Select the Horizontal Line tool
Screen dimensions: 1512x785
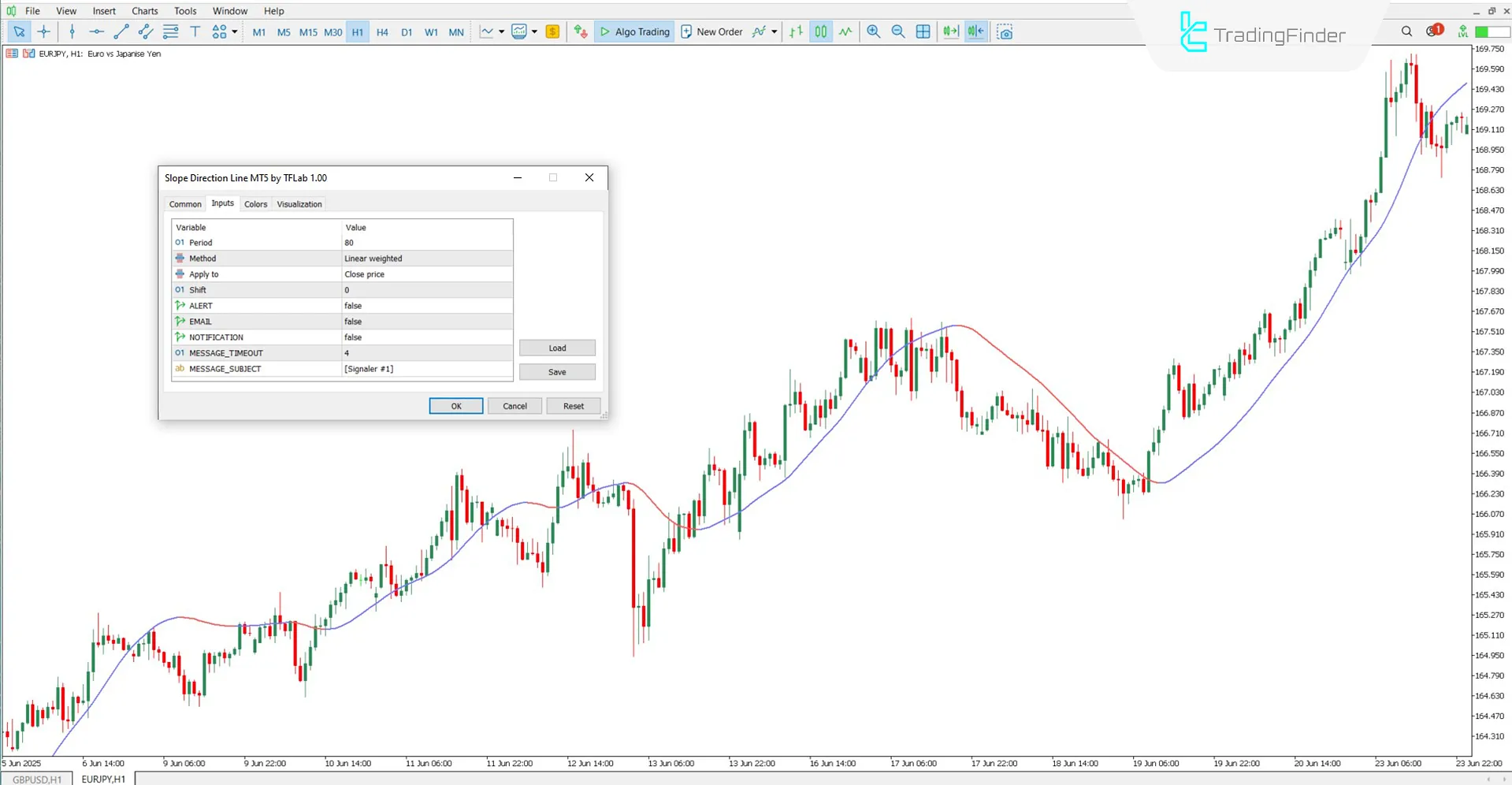click(x=96, y=32)
